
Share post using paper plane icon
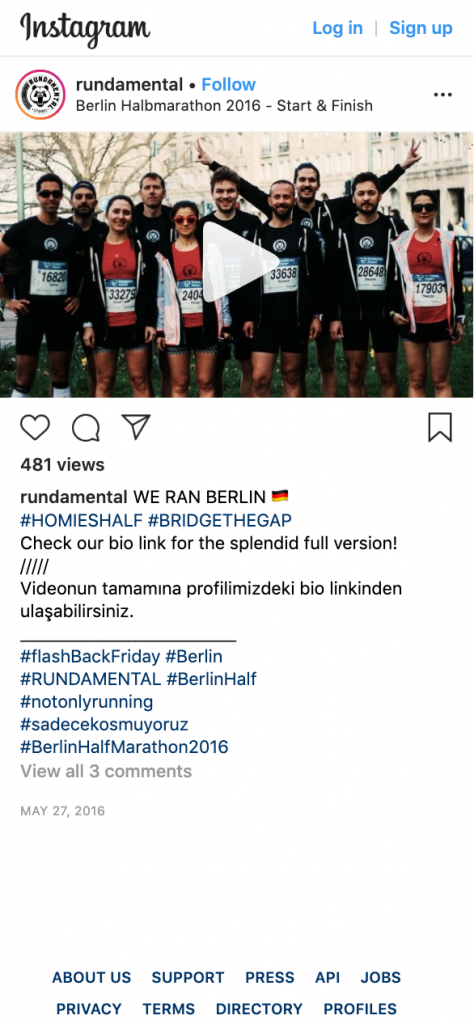[136, 427]
